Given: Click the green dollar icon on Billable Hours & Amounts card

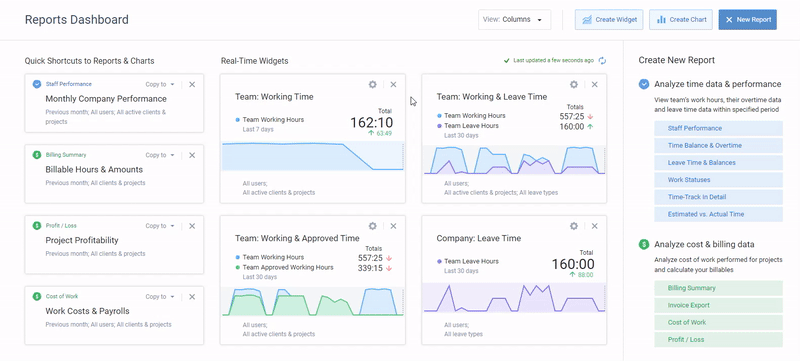Looking at the screenshot, I should click(37, 154).
